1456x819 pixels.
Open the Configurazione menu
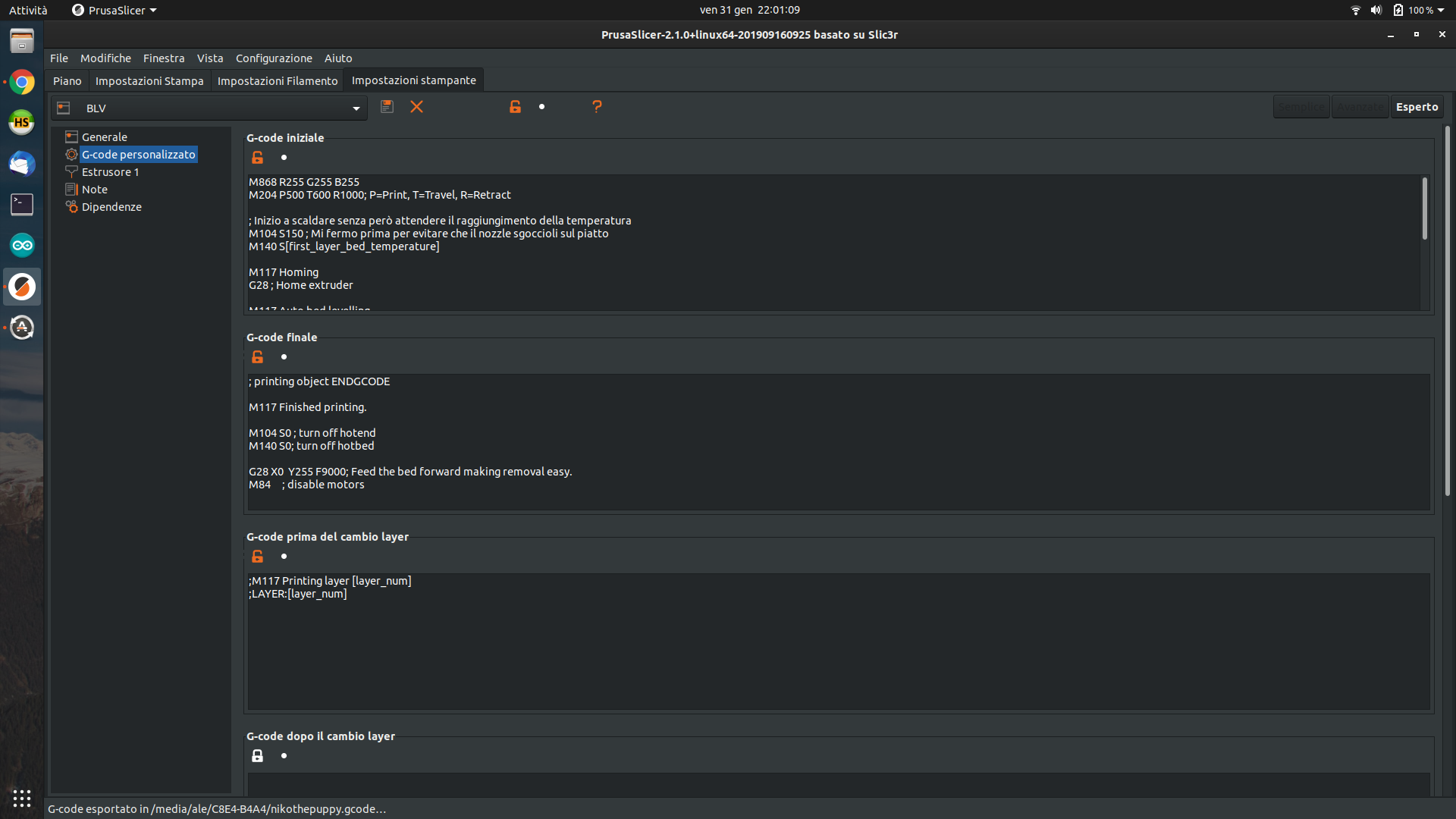coord(274,58)
